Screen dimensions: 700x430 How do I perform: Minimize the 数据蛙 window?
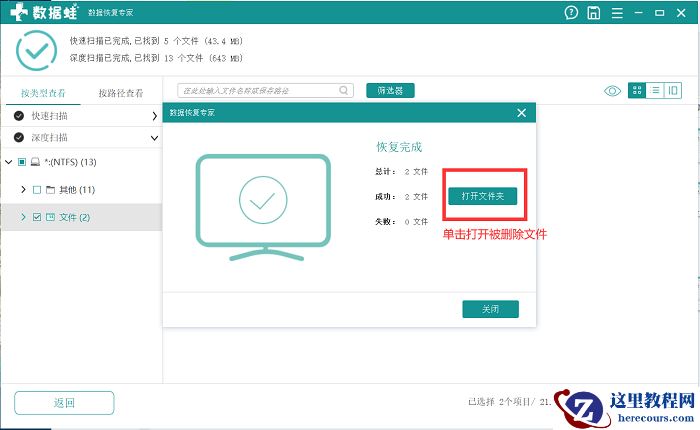coord(638,13)
